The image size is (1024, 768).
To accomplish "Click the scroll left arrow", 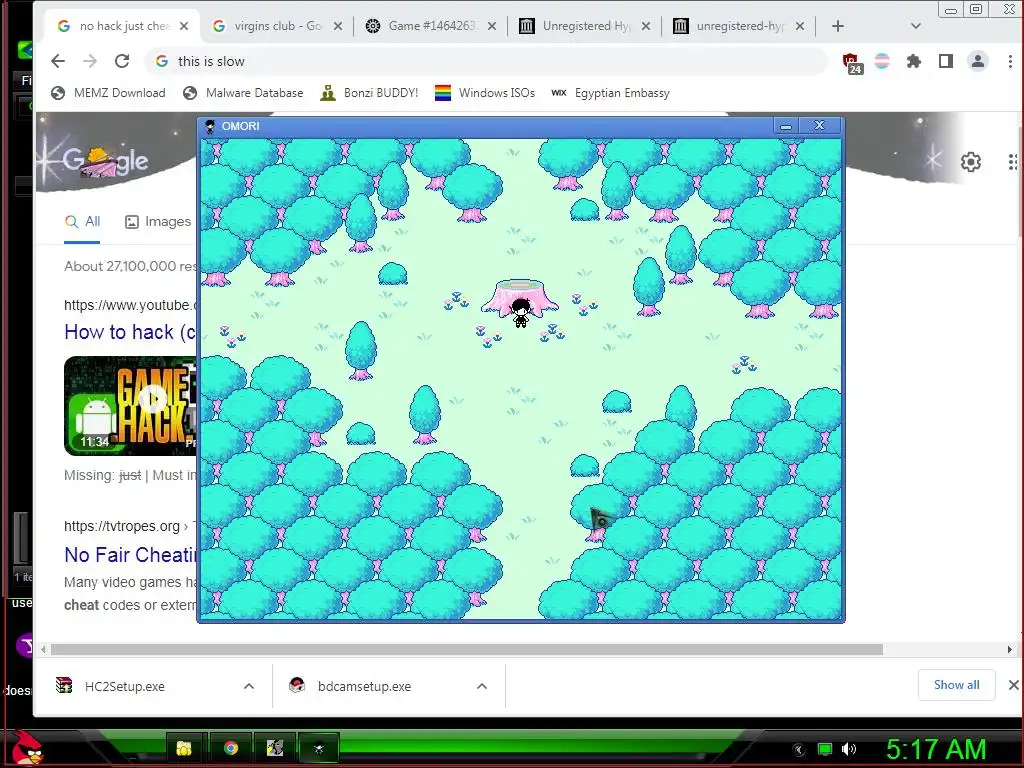I will point(43,649).
